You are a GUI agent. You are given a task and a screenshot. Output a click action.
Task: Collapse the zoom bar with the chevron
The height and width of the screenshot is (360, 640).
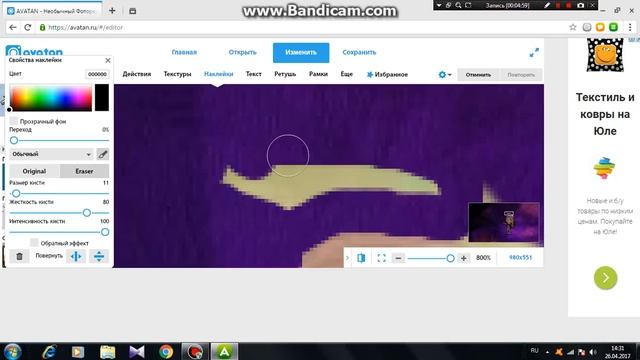[347, 258]
